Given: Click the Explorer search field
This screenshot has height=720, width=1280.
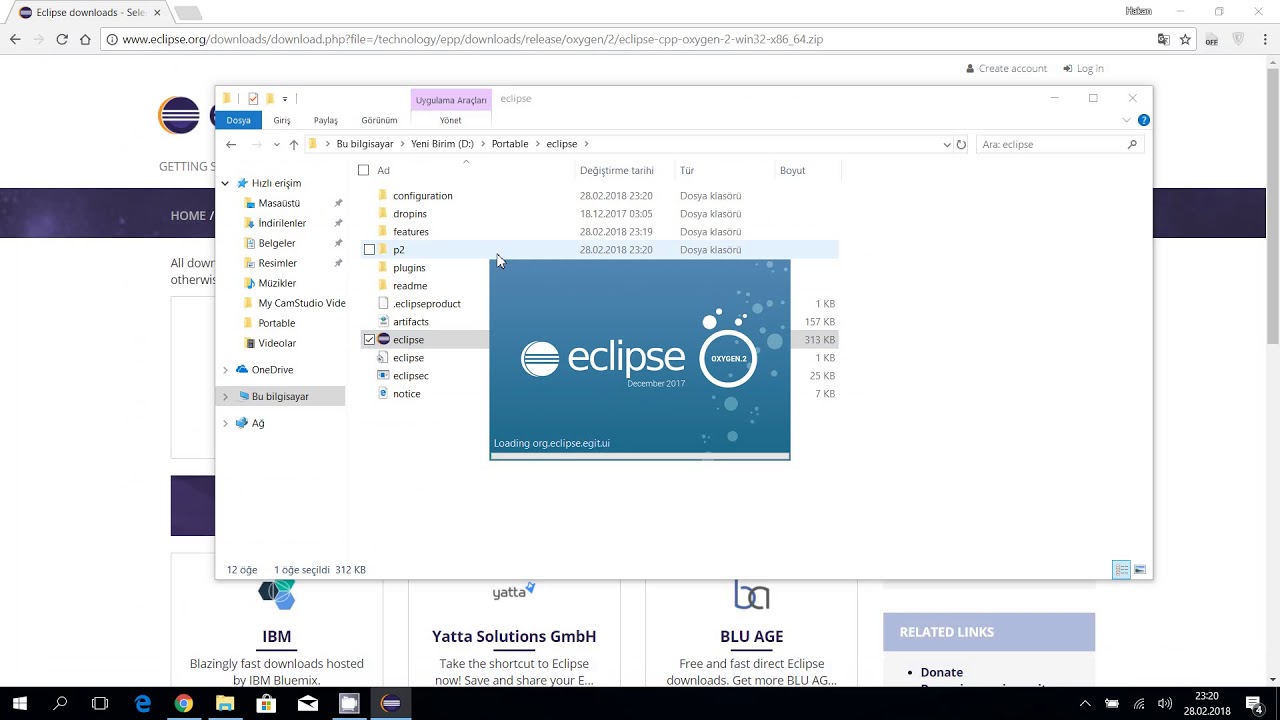Looking at the screenshot, I should [x=1050, y=144].
